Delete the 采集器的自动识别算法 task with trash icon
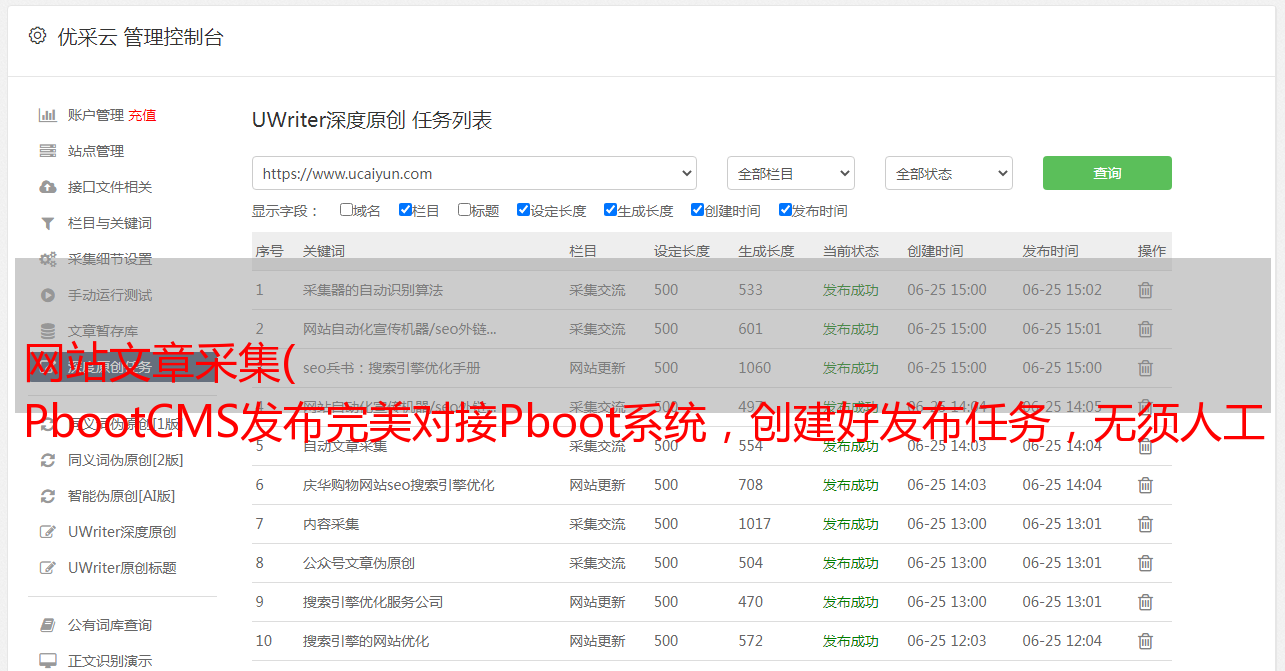 pos(1146,290)
